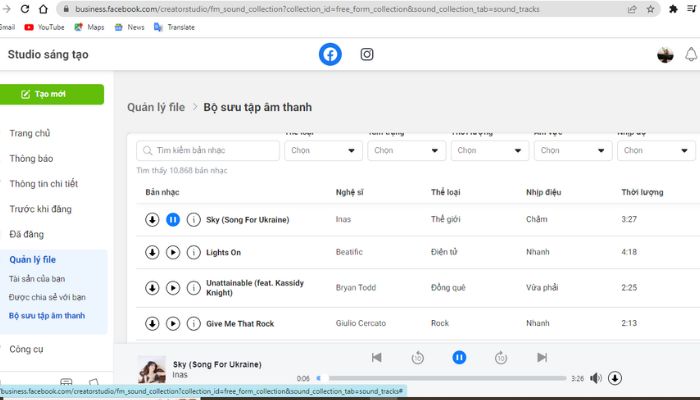Click the Nghệ sĩ column header

[350, 192]
